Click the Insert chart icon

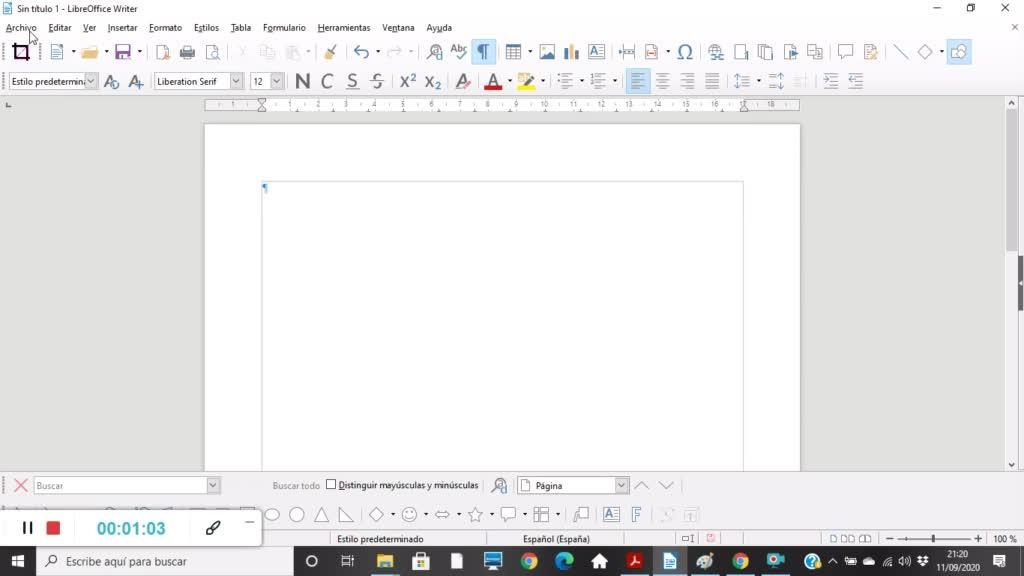coord(571,52)
